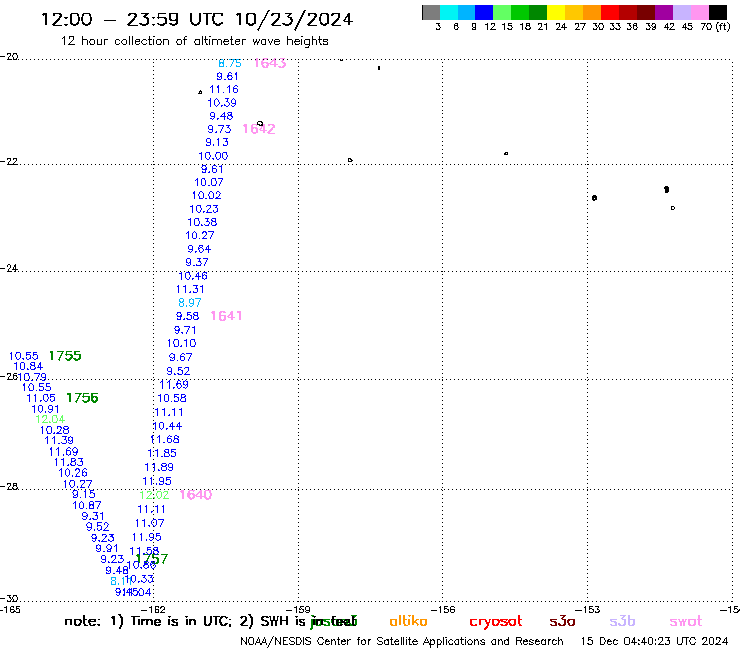Click the 10.23 wave height reading
This screenshot has height=650, width=740.
tap(204, 209)
